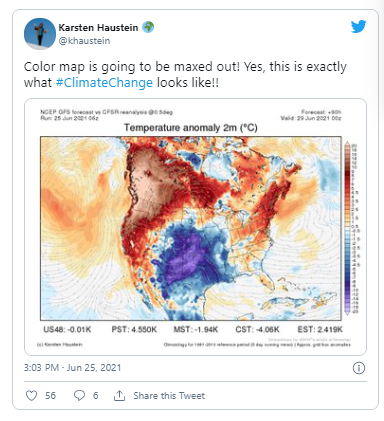This screenshot has width=384, height=421.
Task: Like the tweet with the heart icon
Action: [x=31, y=396]
